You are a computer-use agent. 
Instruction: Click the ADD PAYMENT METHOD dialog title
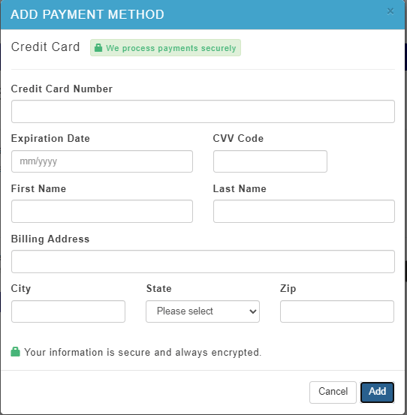(87, 15)
